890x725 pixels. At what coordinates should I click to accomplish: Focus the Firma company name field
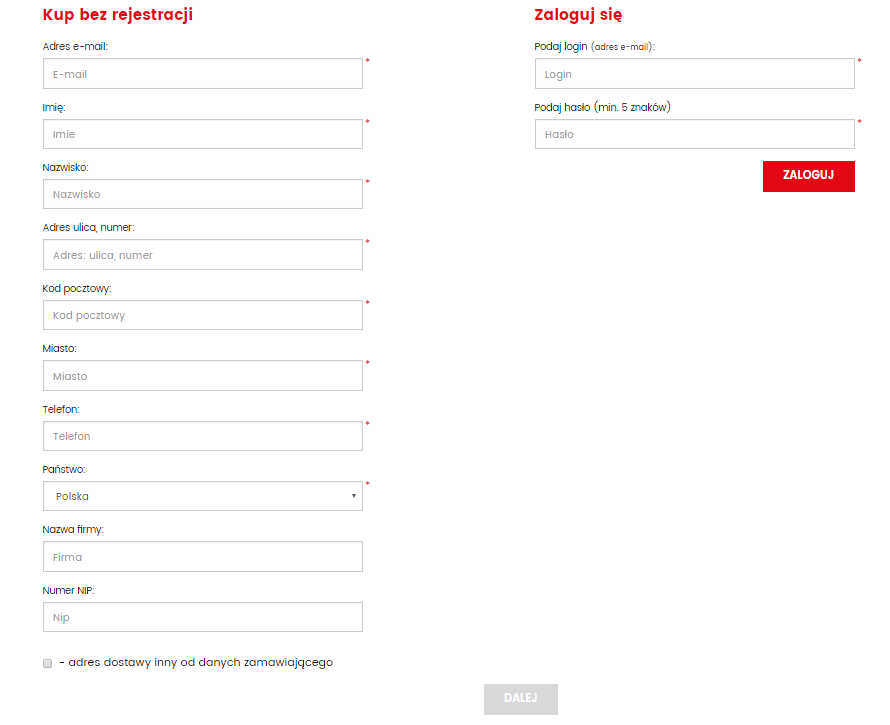(202, 557)
